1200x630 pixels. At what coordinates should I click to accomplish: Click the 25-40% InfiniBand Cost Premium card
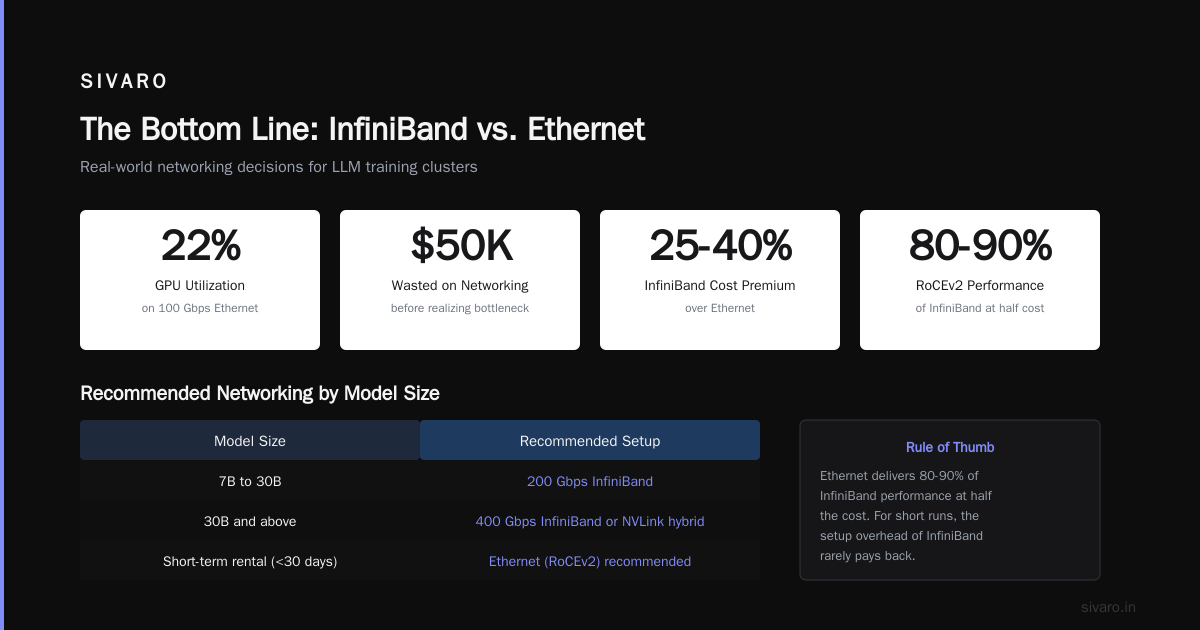[x=720, y=280]
